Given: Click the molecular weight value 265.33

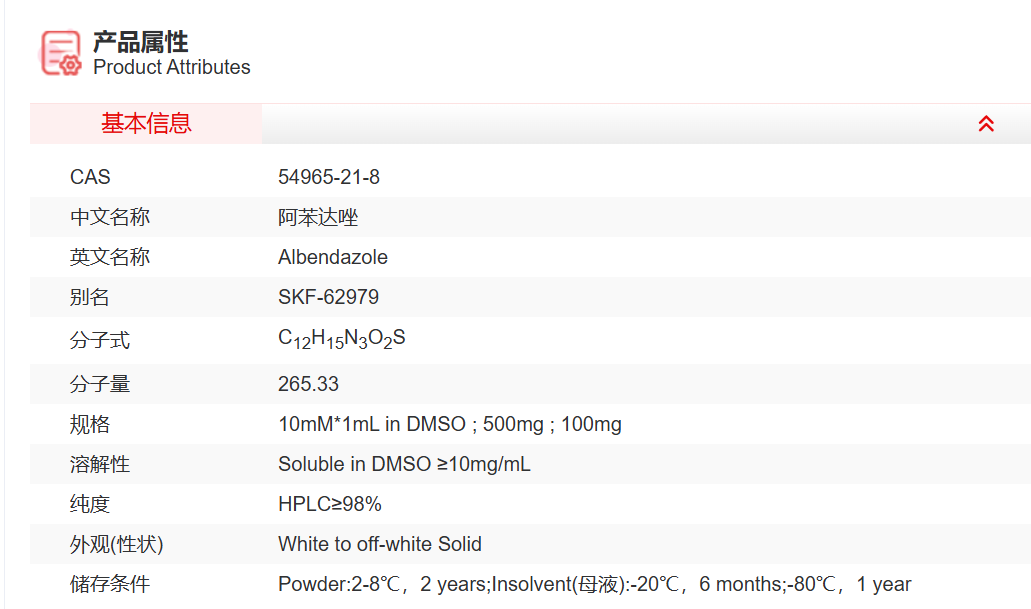Looking at the screenshot, I should pyautogui.click(x=309, y=384).
